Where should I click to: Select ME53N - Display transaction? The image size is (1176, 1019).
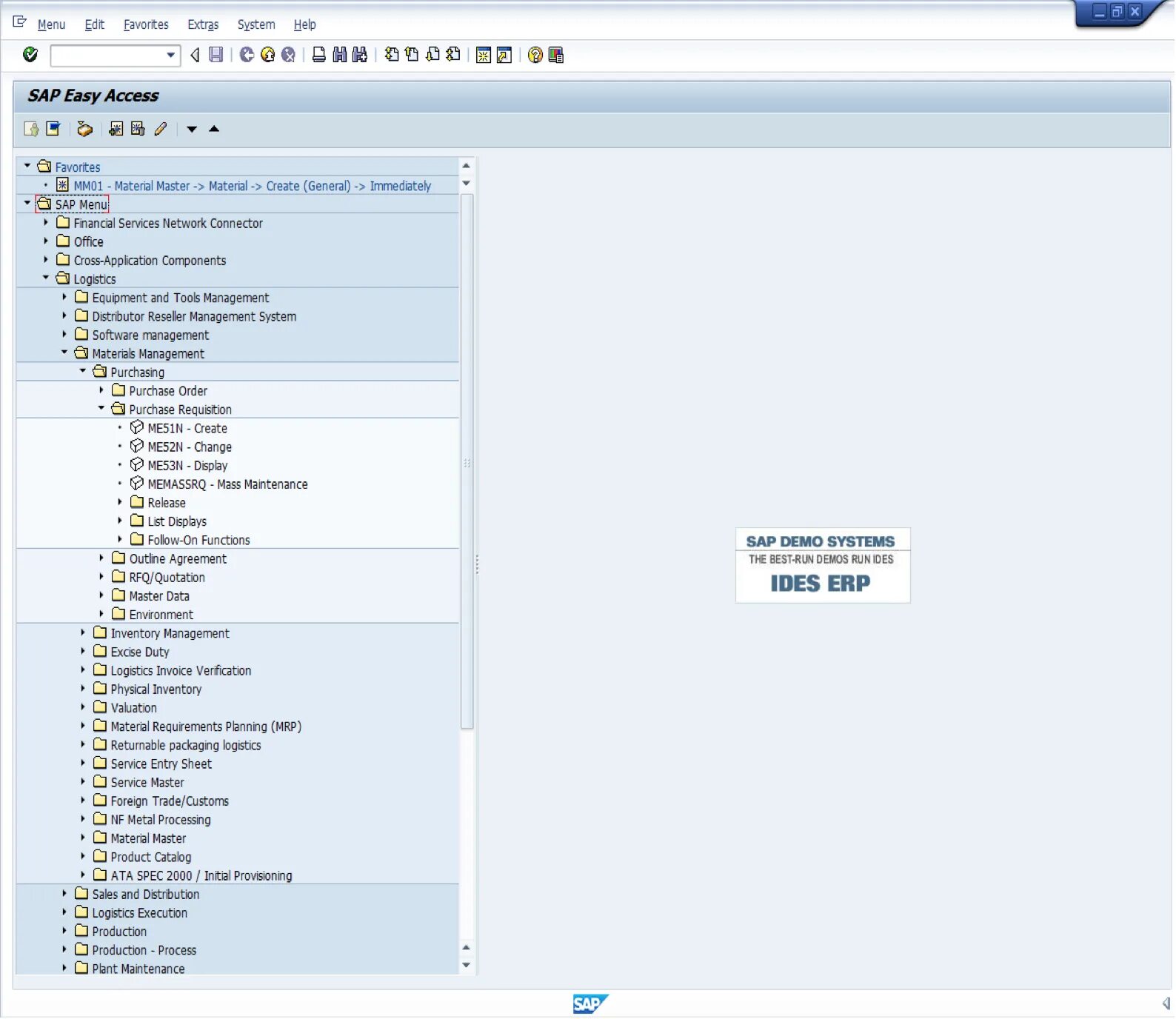pos(187,466)
